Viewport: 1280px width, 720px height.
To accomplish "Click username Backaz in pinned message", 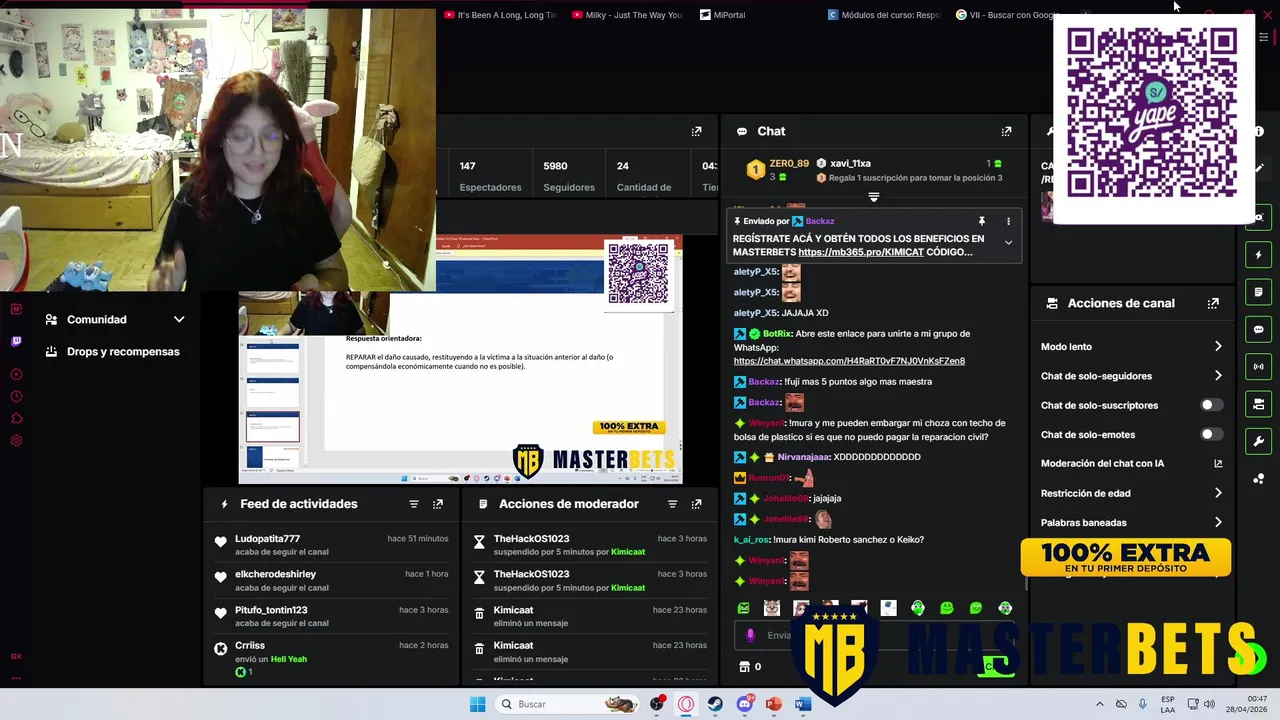I will tap(819, 221).
